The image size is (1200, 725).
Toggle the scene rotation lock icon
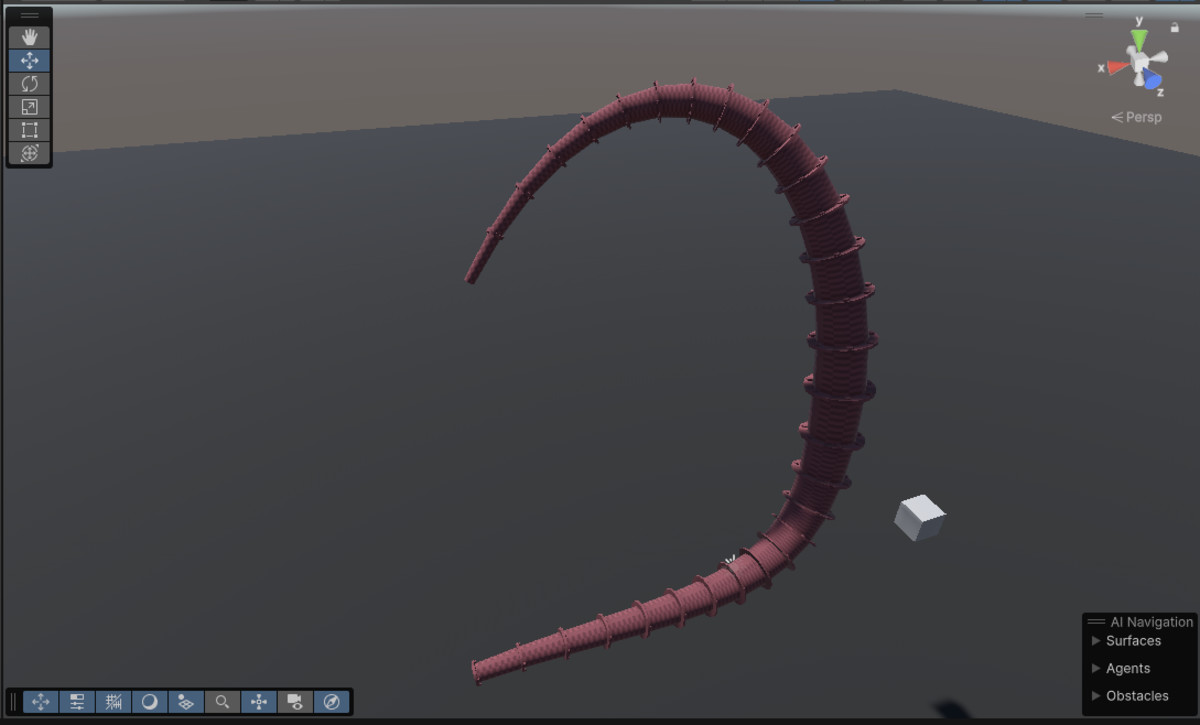coord(1175,27)
